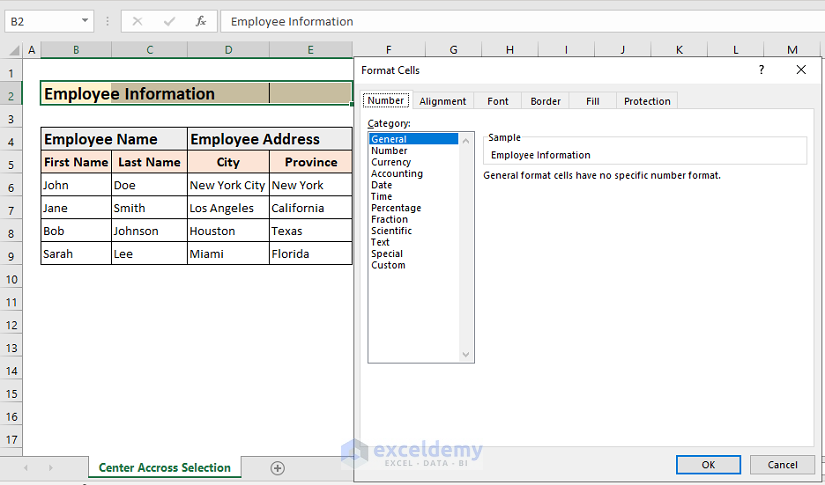Click the Enter checkmark in formula bar
The width and height of the screenshot is (825, 485).
click(x=169, y=21)
